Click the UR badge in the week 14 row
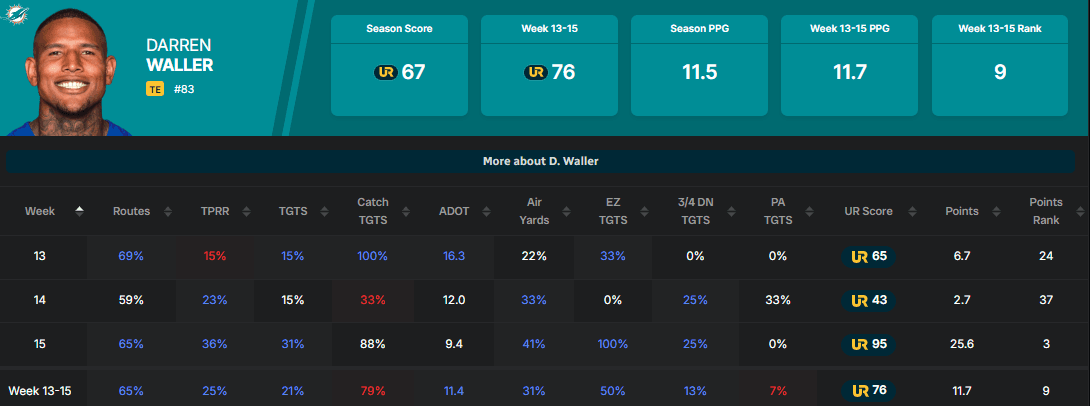Viewport: 1090px width, 406px height. click(x=858, y=299)
